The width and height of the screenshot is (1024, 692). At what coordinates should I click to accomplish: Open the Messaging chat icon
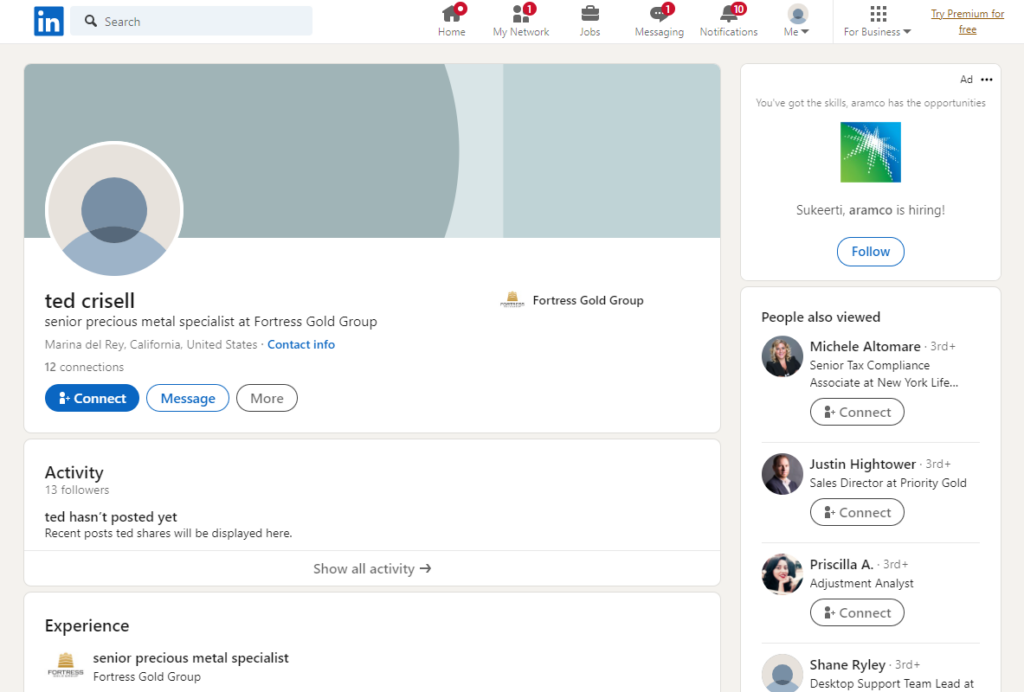coord(659,14)
